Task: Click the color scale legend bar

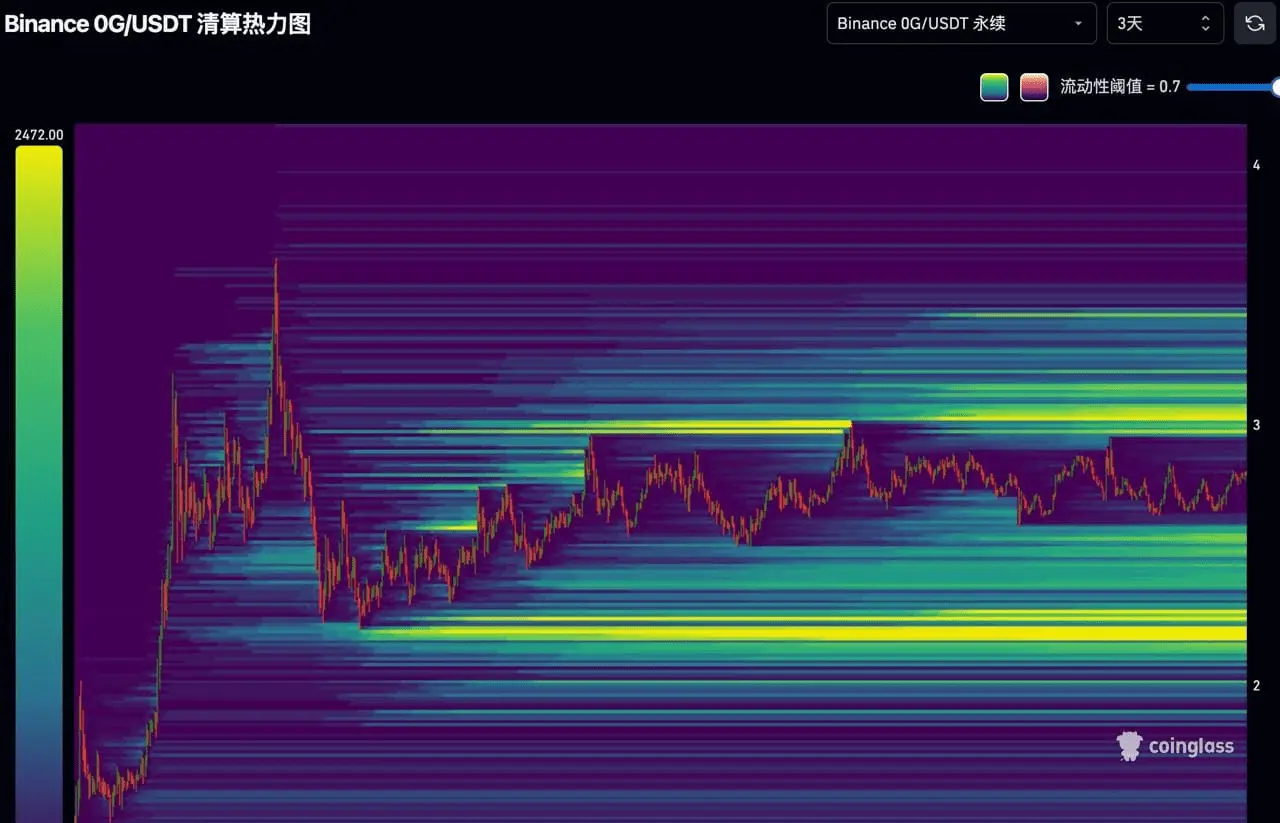Action: [x=39, y=484]
